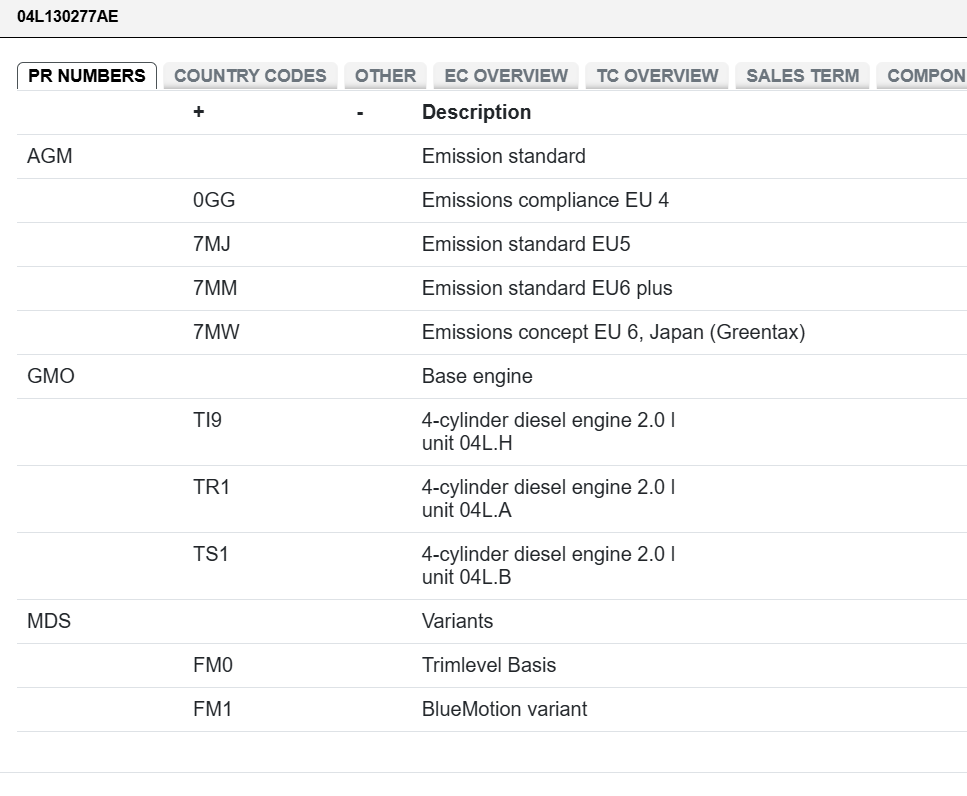The image size is (967, 796).
Task: Click PR code 7MM
Action: tap(215, 289)
